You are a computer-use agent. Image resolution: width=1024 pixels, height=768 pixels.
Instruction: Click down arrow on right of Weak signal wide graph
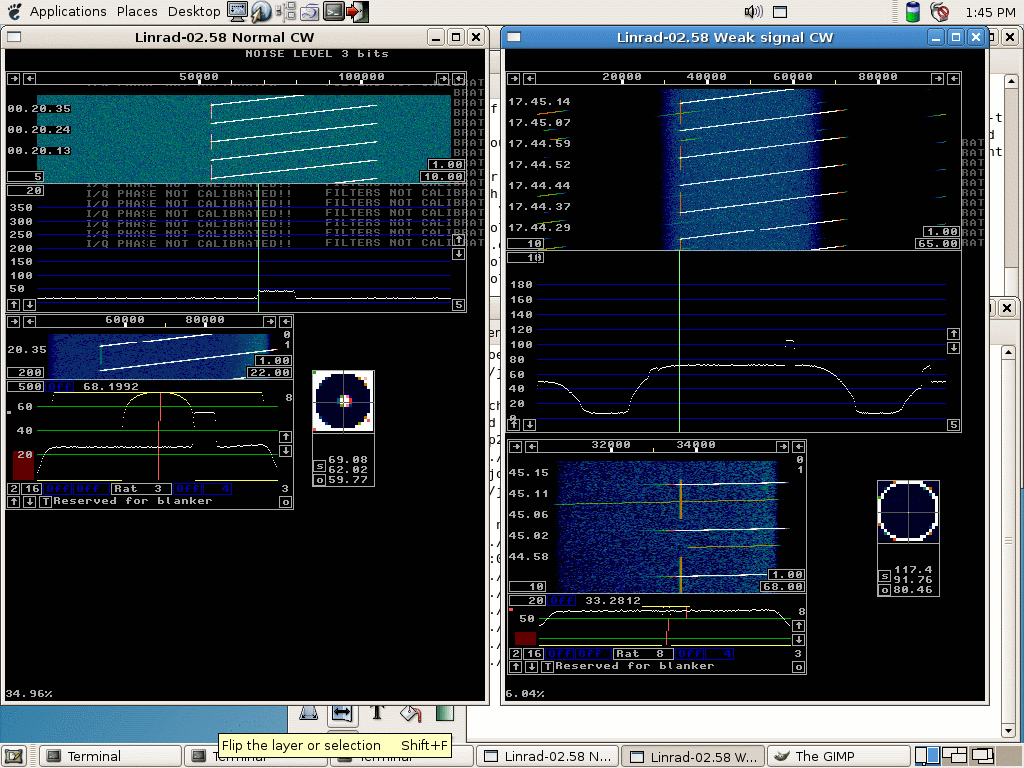(x=953, y=348)
